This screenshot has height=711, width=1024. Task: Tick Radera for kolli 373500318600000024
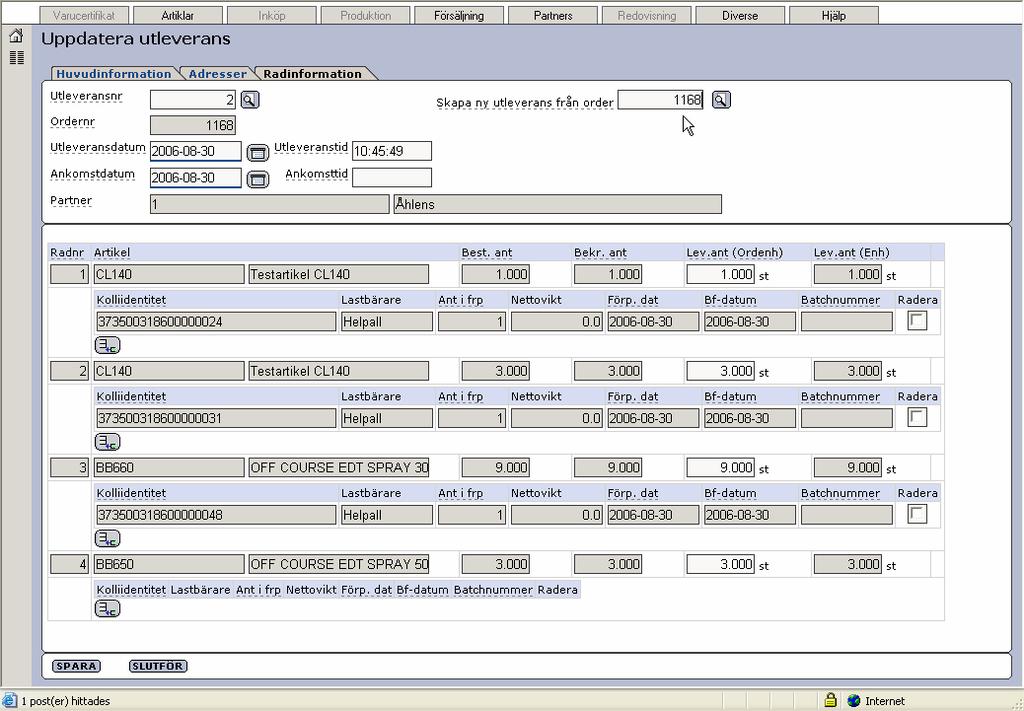pyautogui.click(x=917, y=321)
